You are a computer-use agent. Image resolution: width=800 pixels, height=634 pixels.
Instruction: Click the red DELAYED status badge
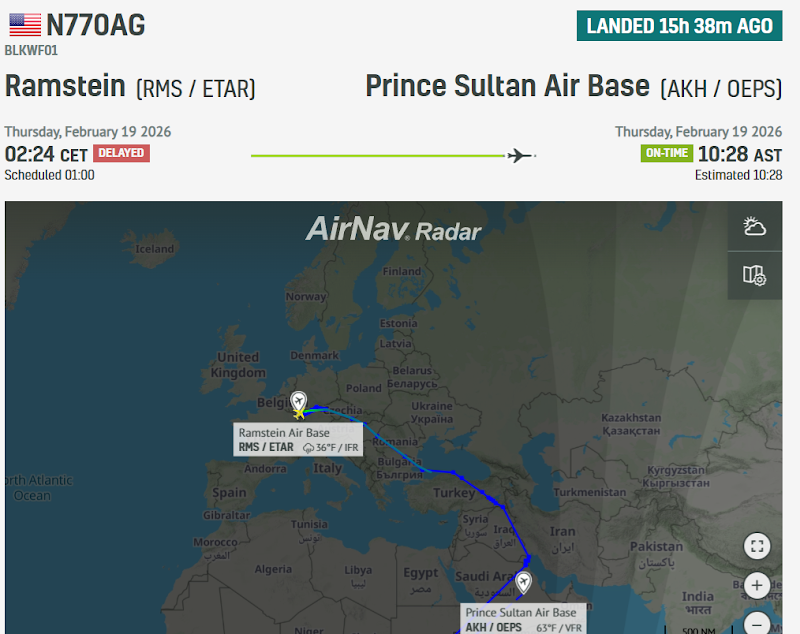coord(121,154)
